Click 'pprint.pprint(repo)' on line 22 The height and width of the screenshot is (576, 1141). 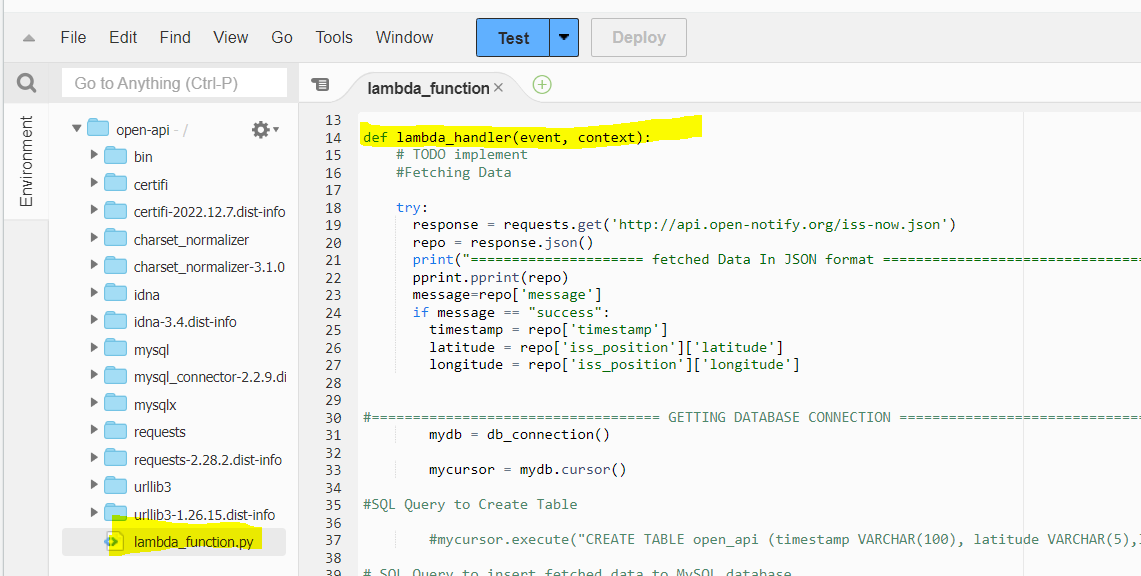tap(490, 277)
